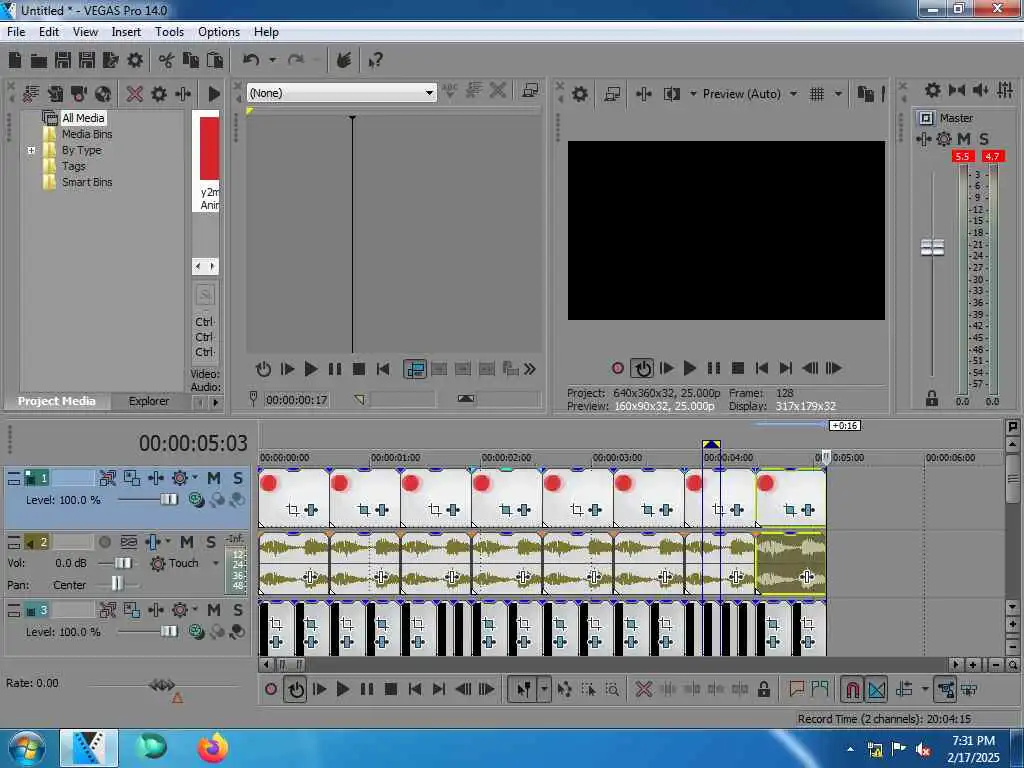
Task: Remove selected media with the red X
Action: [135, 93]
